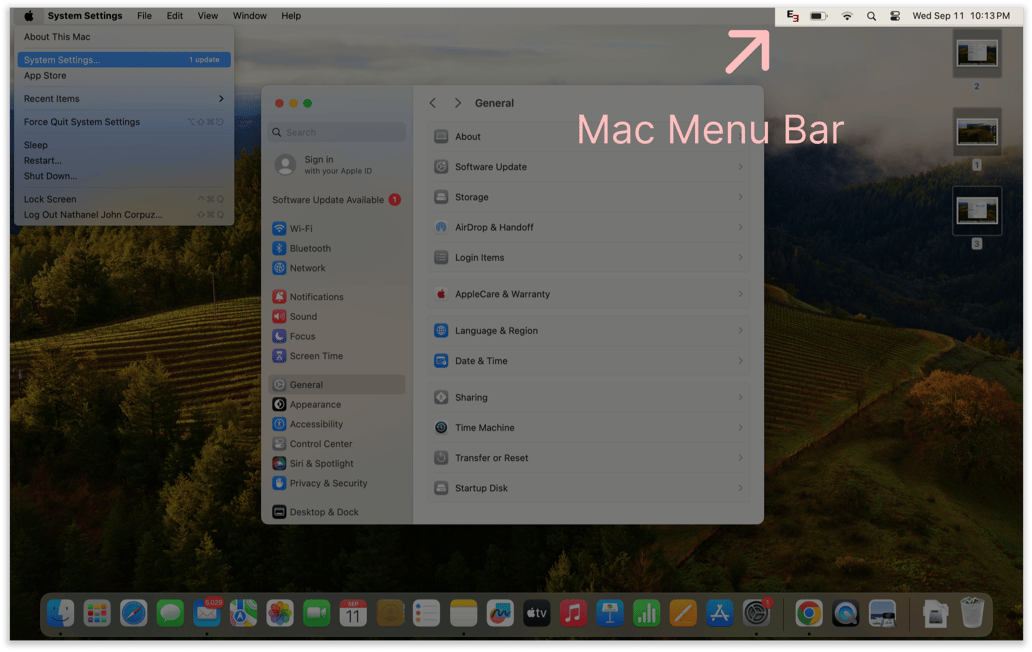Click the Spotlight search magnifier icon
Screen dimensions: 1032x652
click(x=871, y=16)
